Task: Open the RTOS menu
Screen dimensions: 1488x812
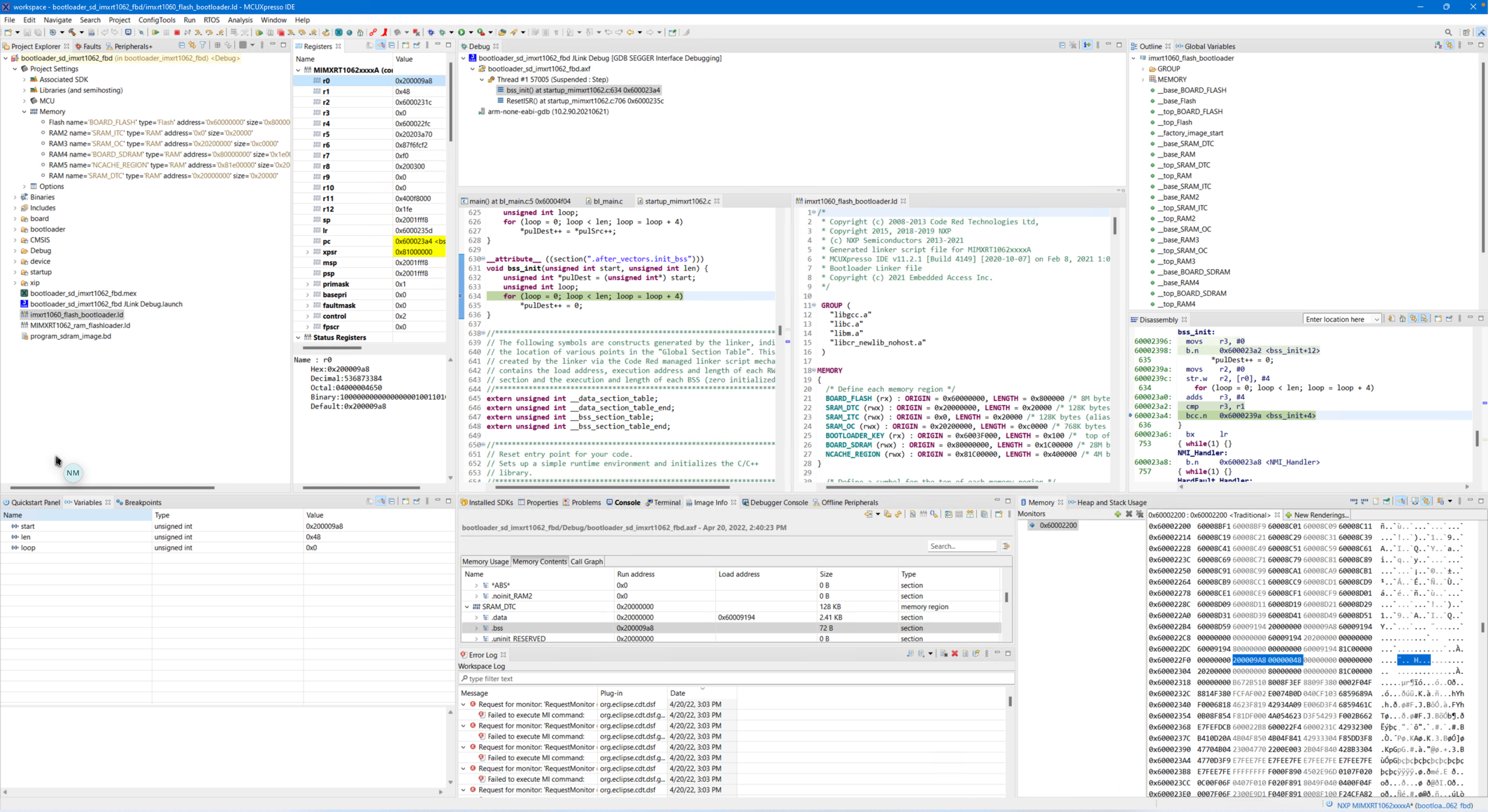Action: tap(211, 20)
